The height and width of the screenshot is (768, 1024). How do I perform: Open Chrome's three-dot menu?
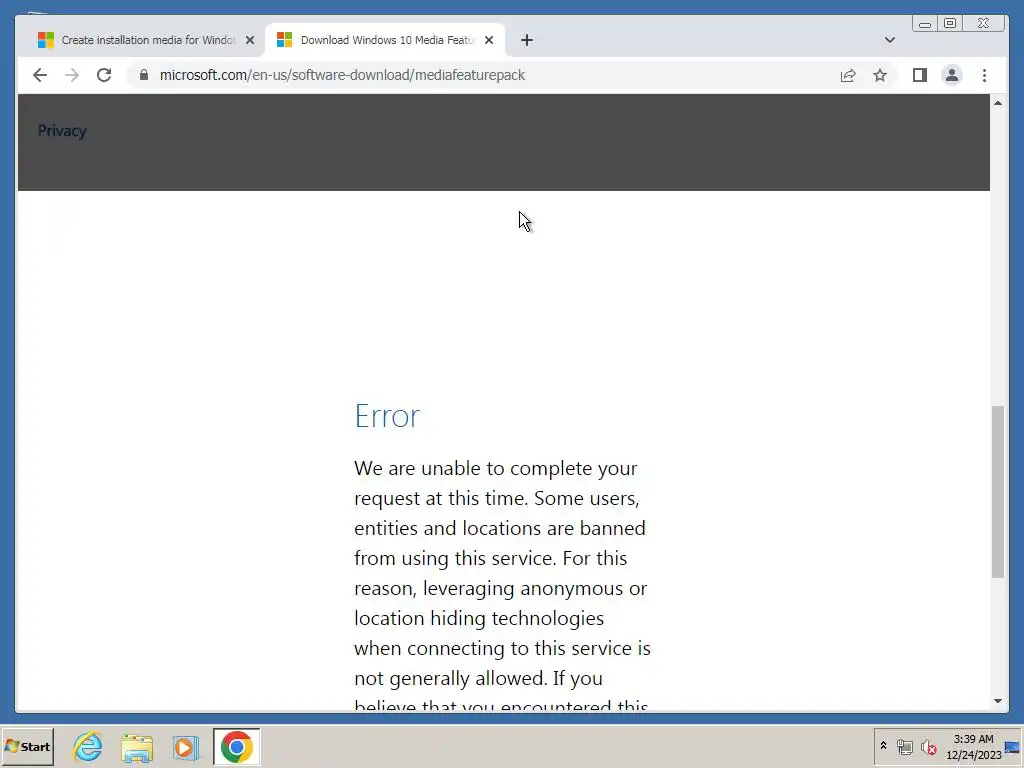click(x=984, y=75)
